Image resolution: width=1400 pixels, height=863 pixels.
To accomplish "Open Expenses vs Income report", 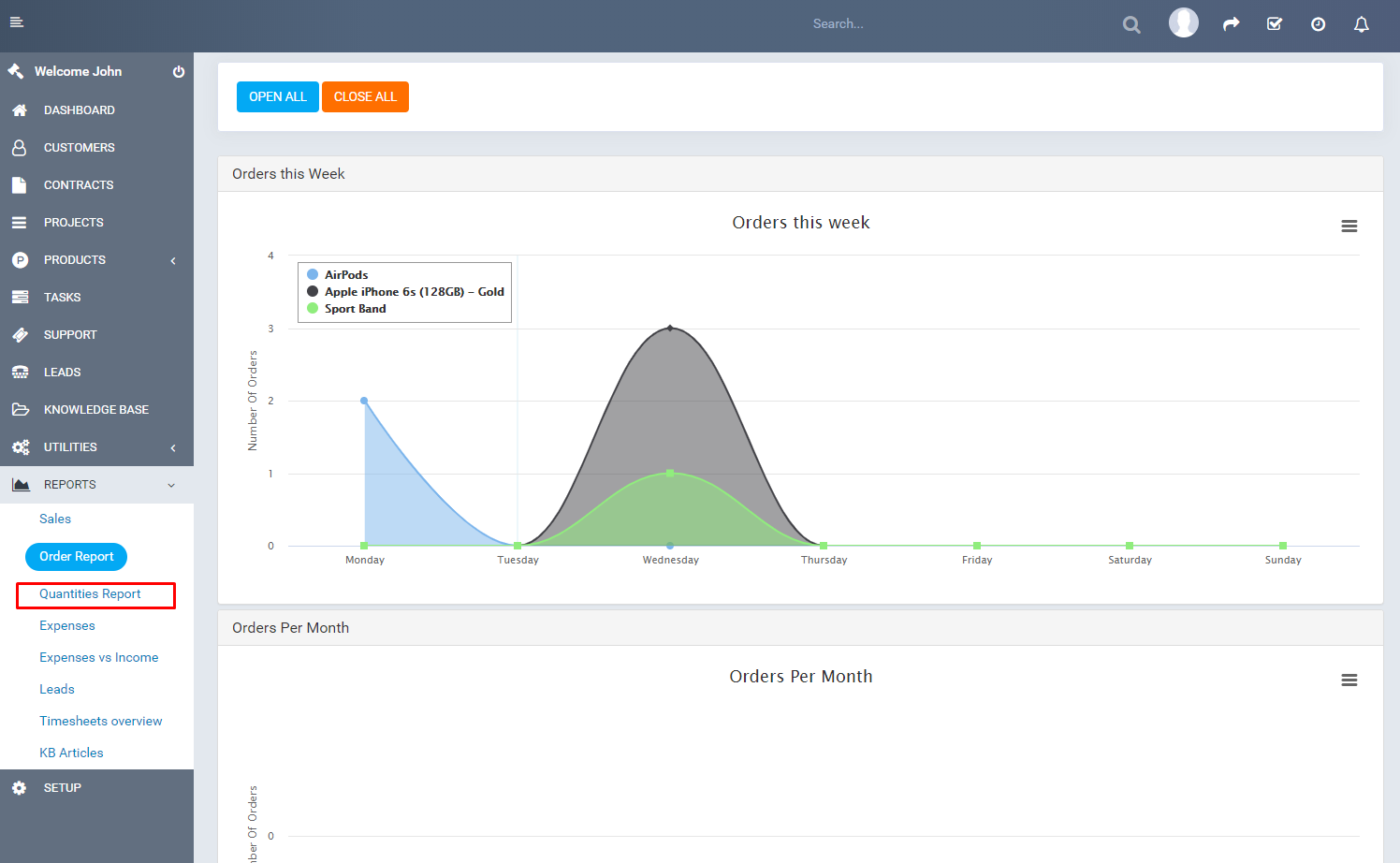I will pos(99,658).
